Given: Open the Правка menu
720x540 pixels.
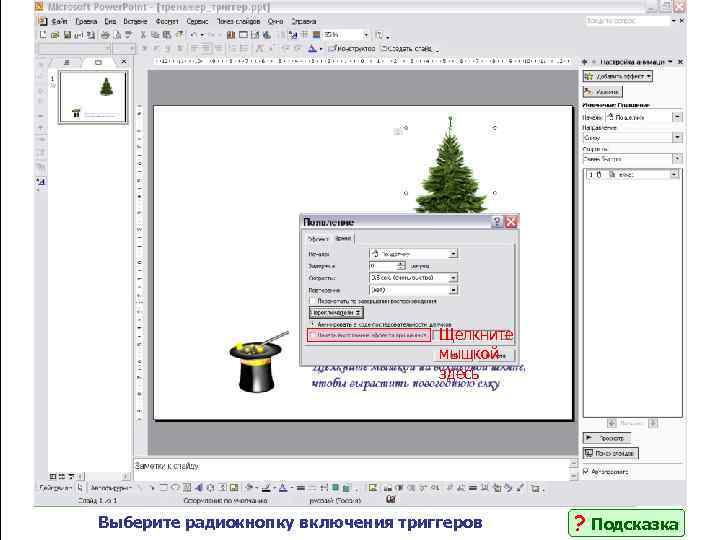Looking at the screenshot, I should pyautogui.click(x=86, y=22).
